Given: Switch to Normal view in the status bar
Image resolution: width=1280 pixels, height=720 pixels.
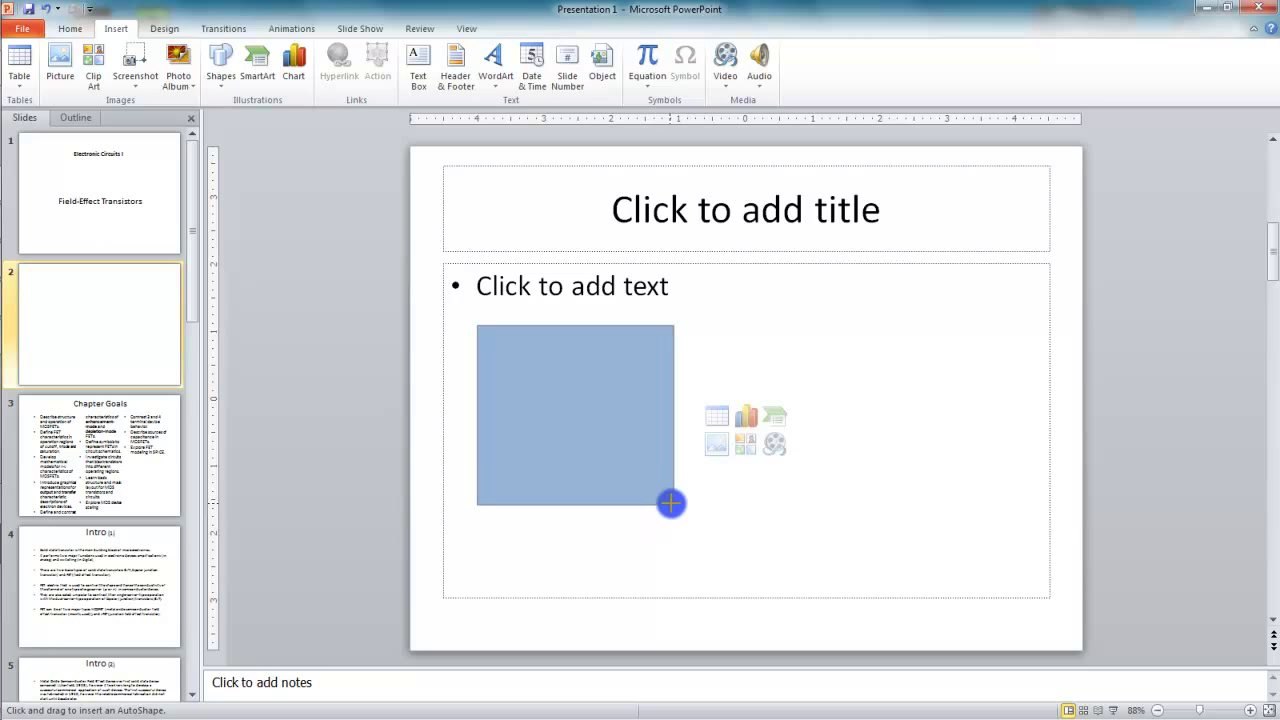Looking at the screenshot, I should tap(1068, 710).
